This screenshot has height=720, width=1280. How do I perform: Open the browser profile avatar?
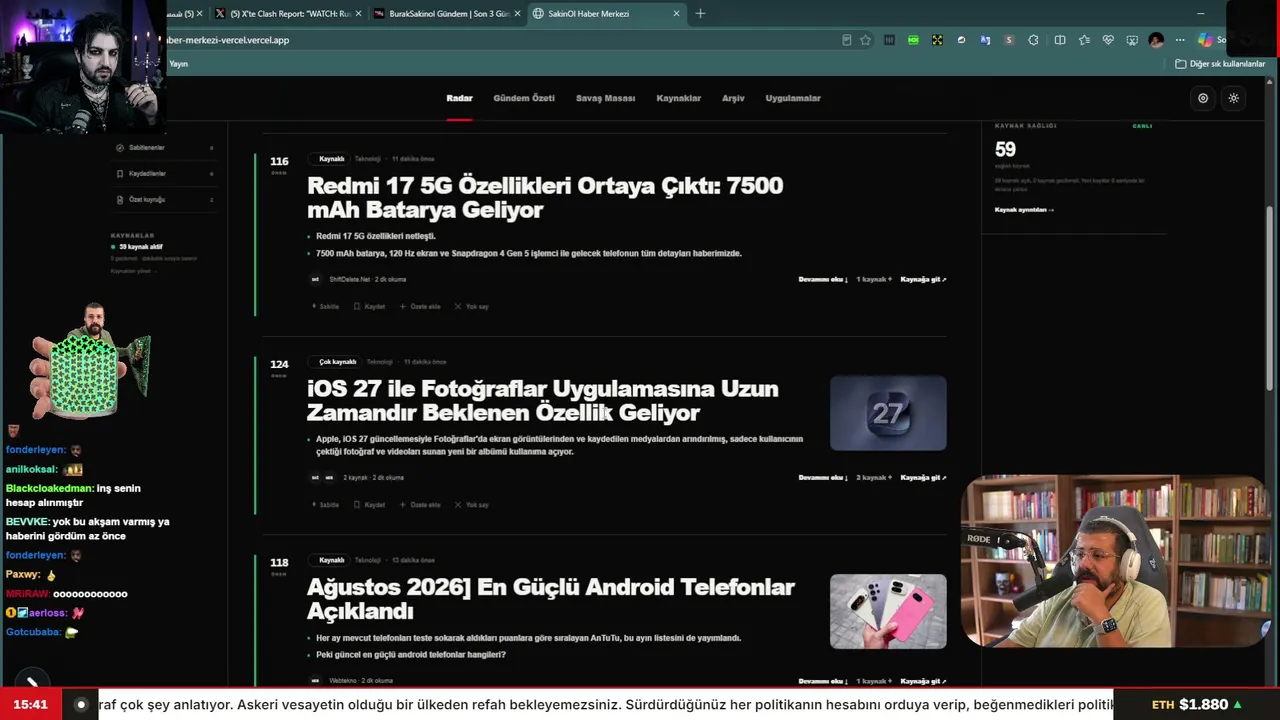coord(1156,40)
